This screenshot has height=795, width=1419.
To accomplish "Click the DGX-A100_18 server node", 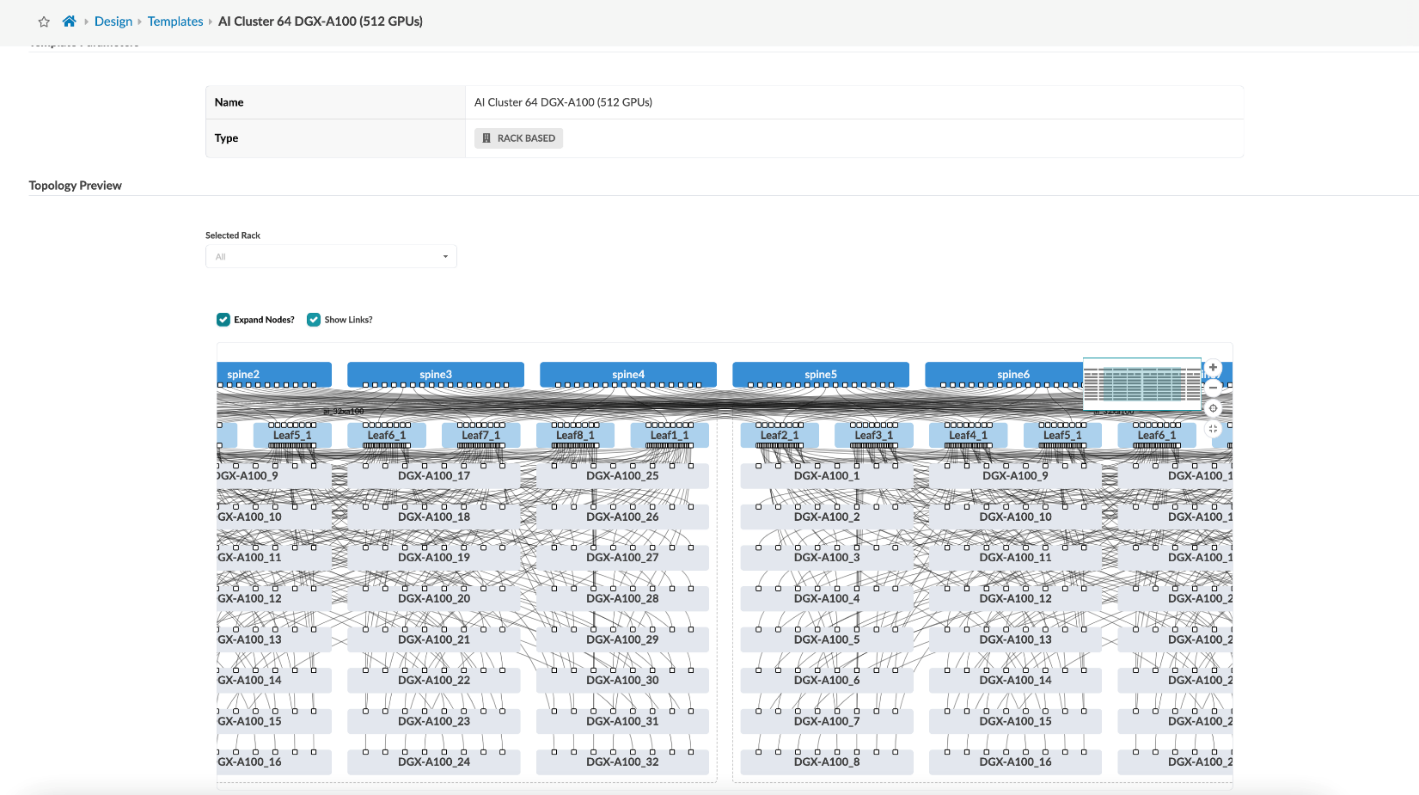I will (434, 517).
